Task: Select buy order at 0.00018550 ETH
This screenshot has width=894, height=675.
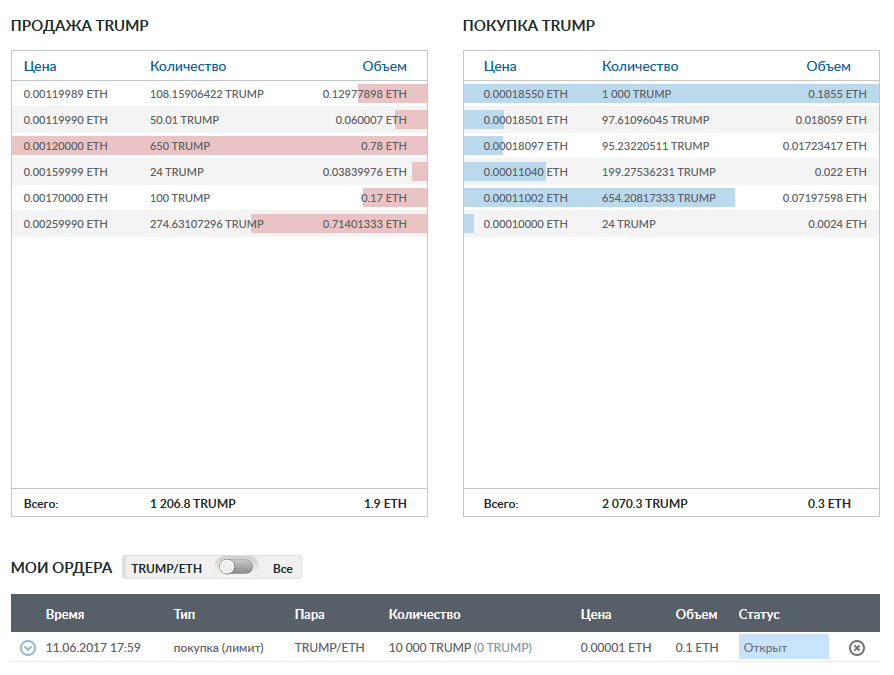Action: pos(671,94)
